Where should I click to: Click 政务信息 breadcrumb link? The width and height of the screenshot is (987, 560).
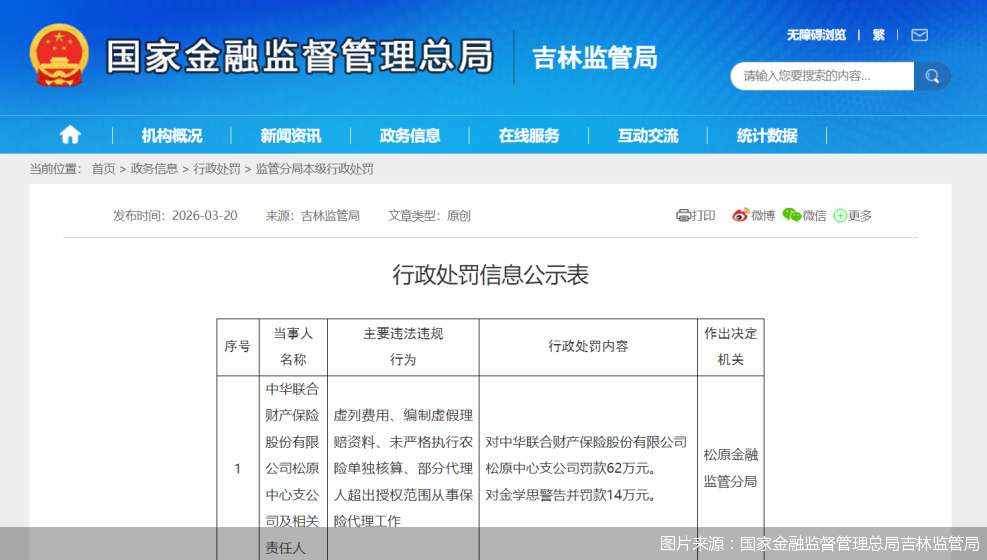pyautogui.click(x=154, y=169)
